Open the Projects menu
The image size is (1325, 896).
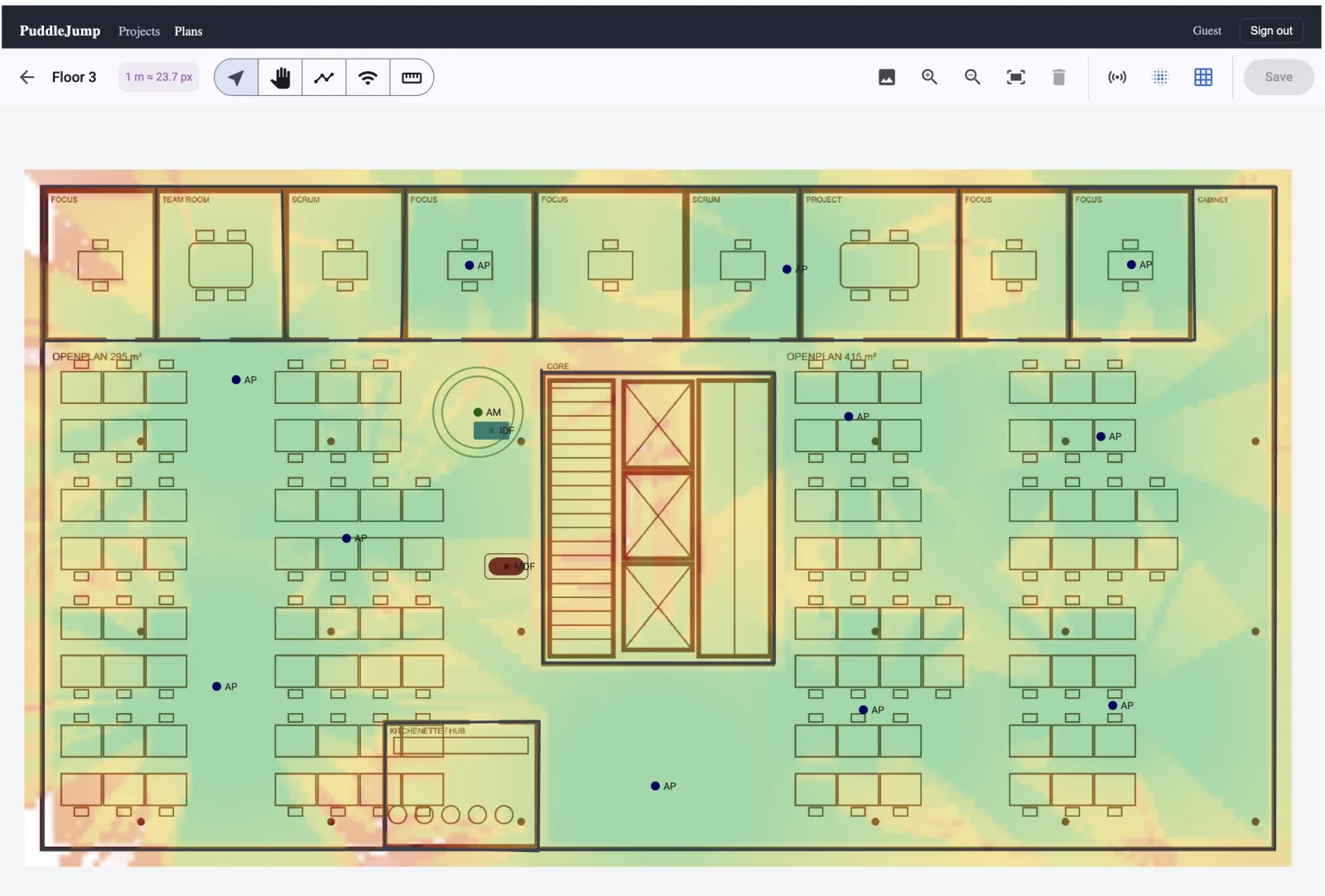click(x=139, y=31)
